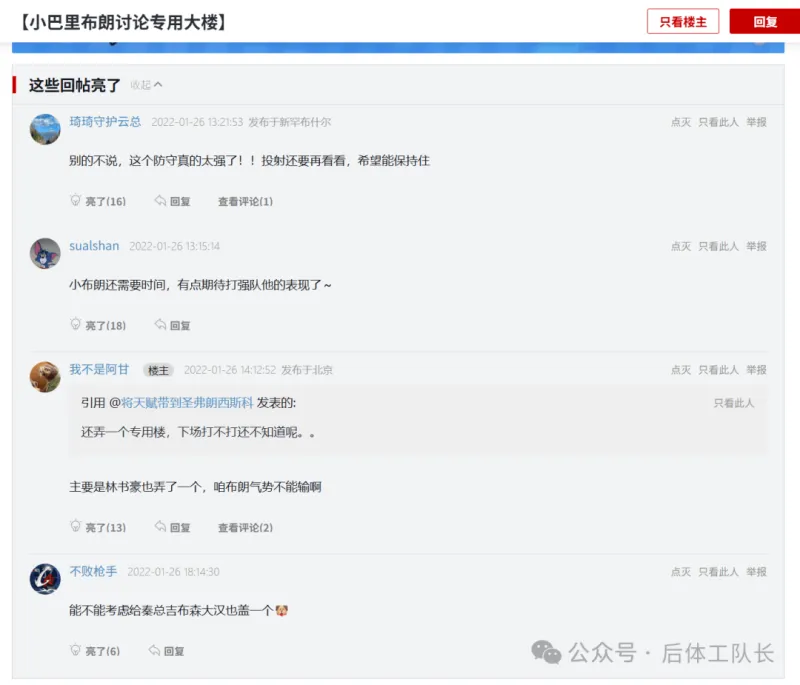
Task: Reply to 我不是阿甘's post
Action: (x=172, y=527)
